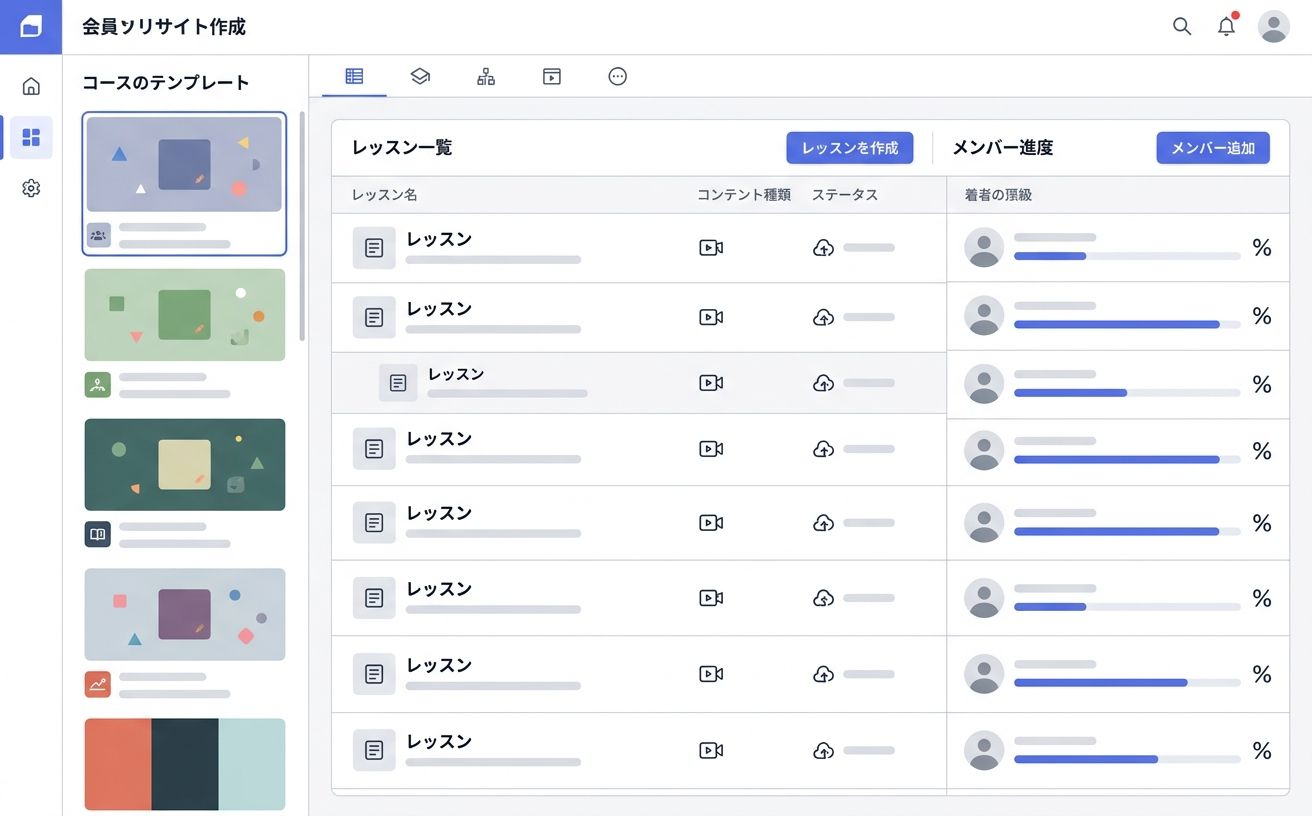This screenshot has height=816, width=1312.
Task: Click the first member's progress bar
Action: click(x=1127, y=256)
